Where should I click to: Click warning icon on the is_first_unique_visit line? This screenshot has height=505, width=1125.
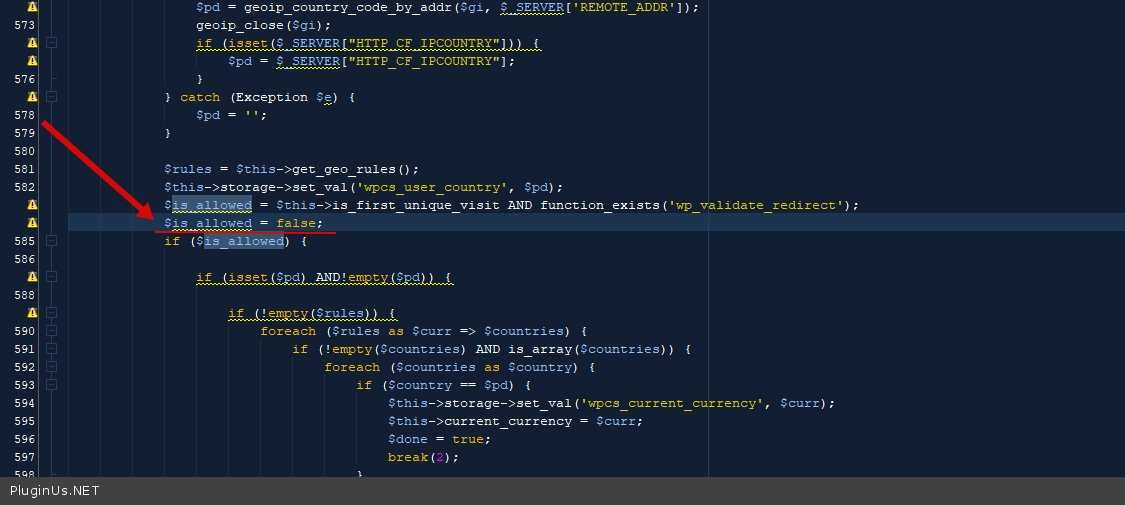32,205
